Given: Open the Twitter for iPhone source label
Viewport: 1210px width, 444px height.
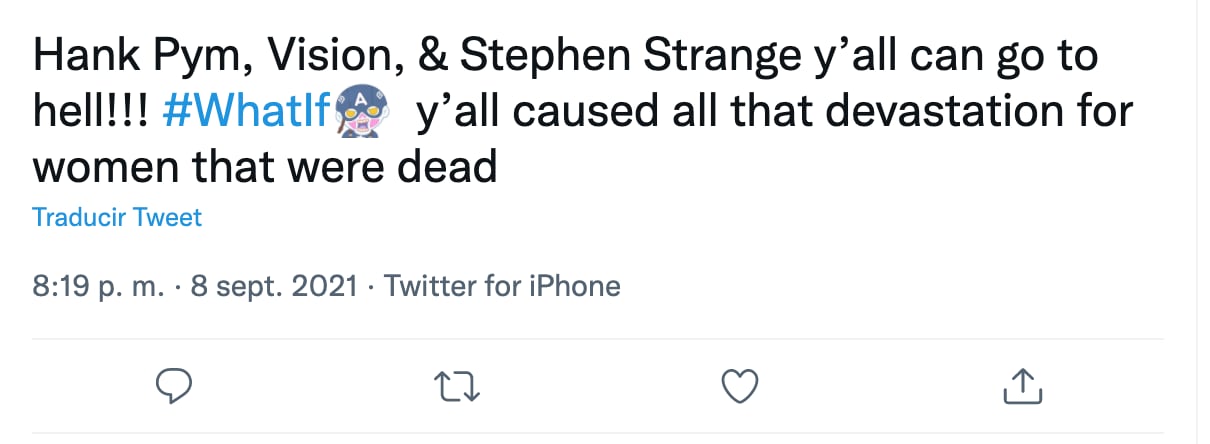Looking at the screenshot, I should (502, 287).
